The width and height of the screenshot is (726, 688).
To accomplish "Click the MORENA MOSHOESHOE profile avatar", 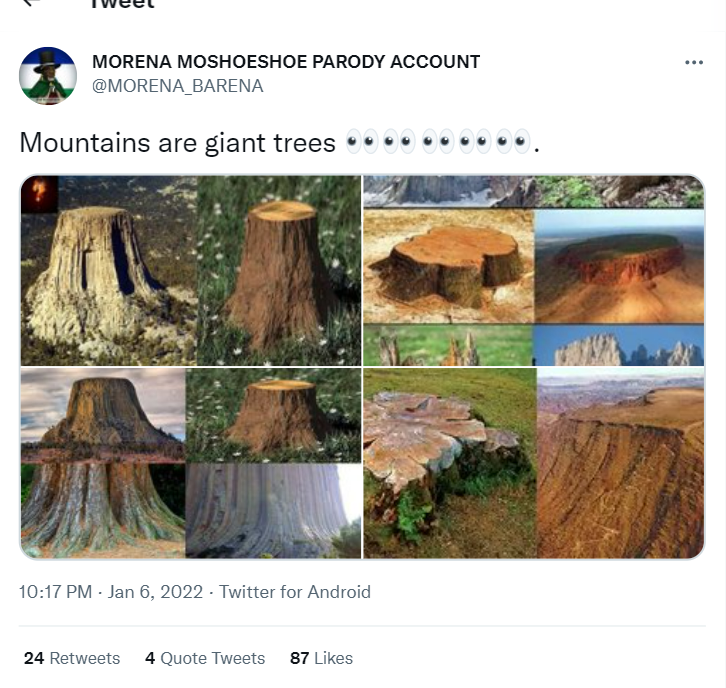I will point(48,75).
